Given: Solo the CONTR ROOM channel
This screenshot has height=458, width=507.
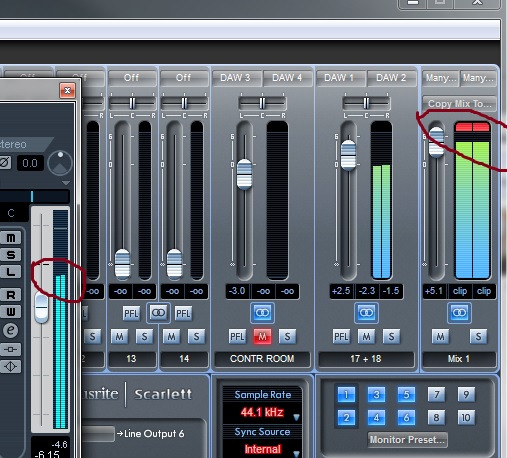Looking at the screenshot, I should [287, 337].
